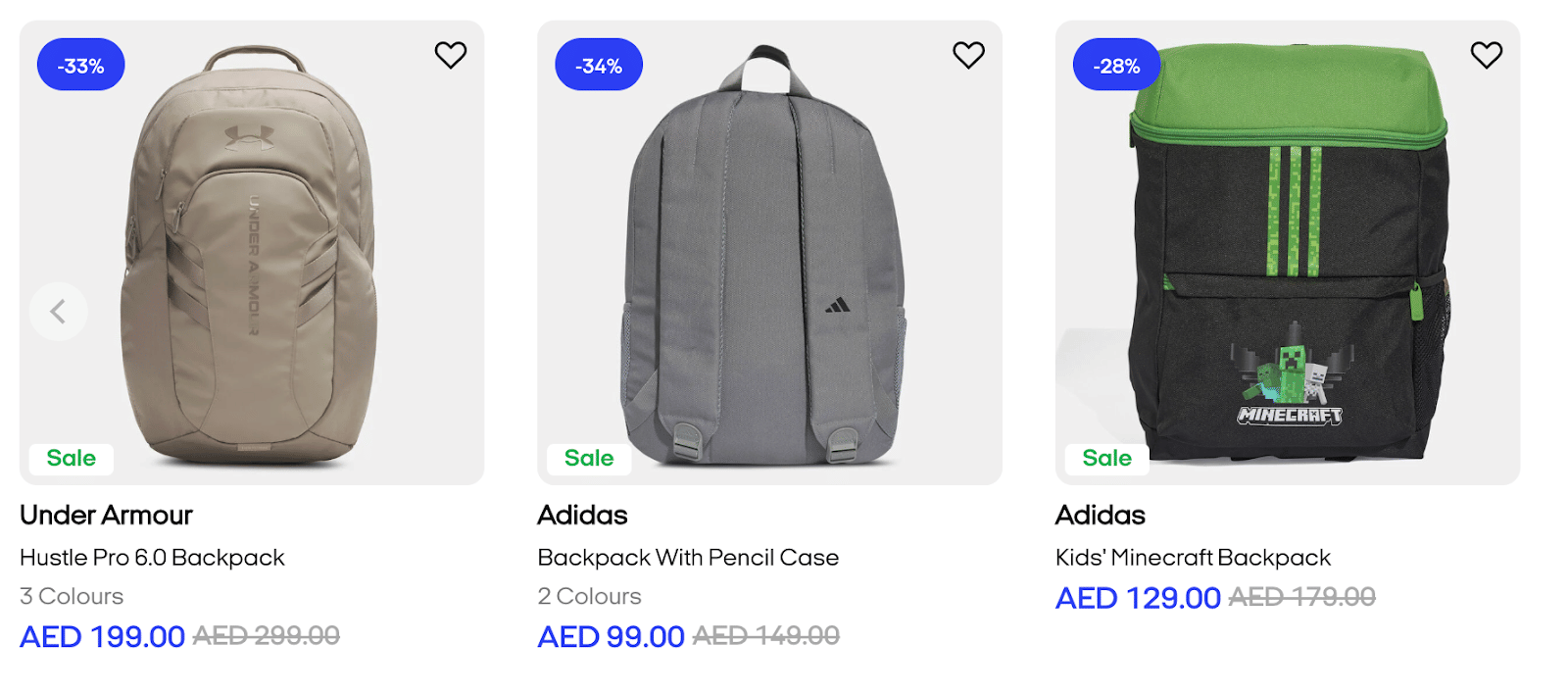Screen dimensions: 1568x694
Task: Click the -34% discount badge
Action: (x=599, y=66)
